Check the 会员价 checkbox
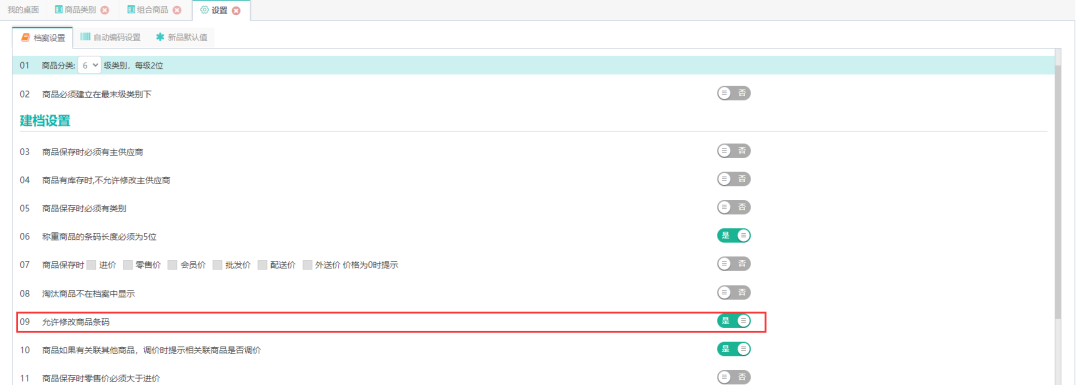Screen dimensions: 1080x385 [x=172, y=264]
